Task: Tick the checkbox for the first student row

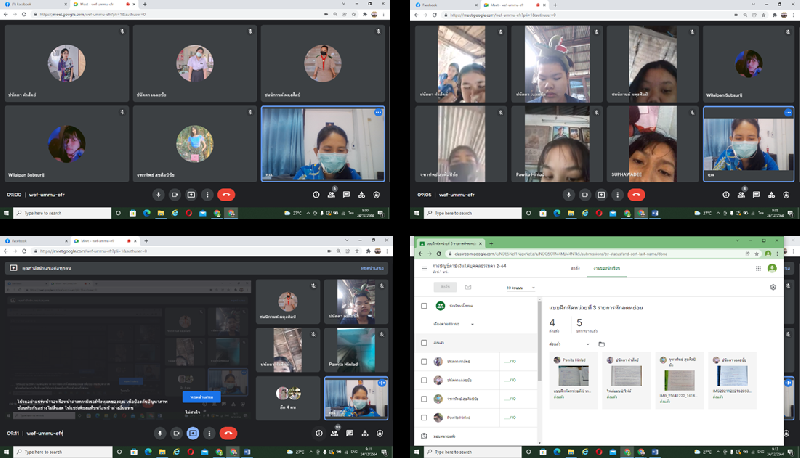Action: (424, 362)
